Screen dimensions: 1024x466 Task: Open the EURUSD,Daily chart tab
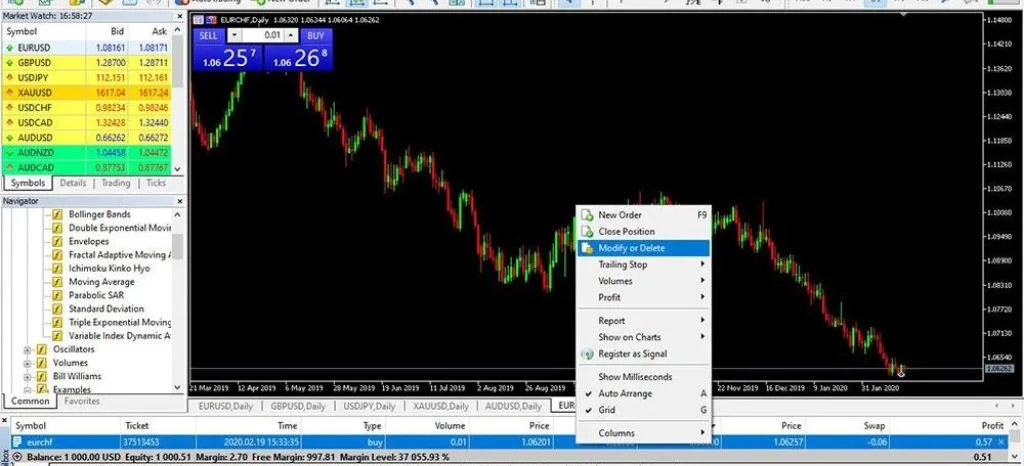tap(225, 406)
